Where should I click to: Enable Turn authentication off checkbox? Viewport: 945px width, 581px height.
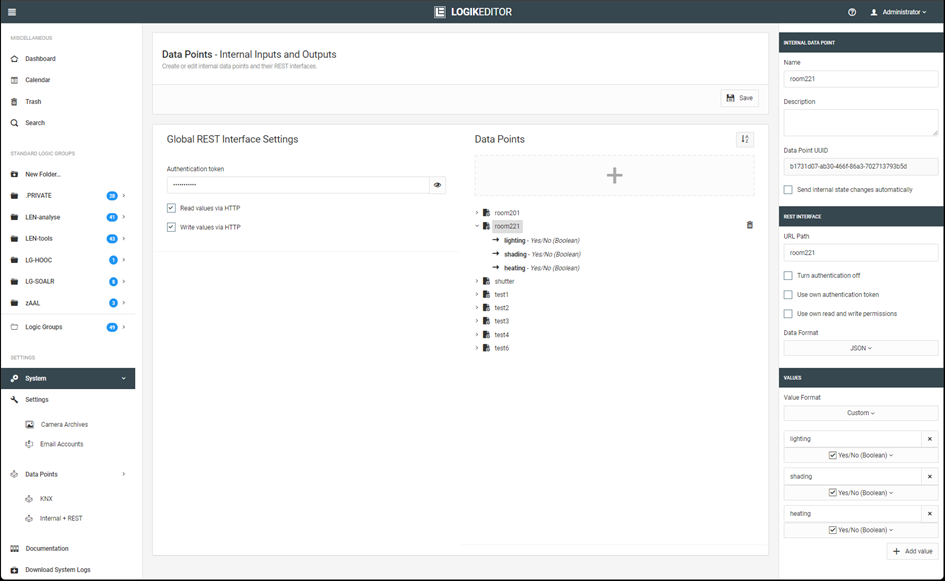pos(789,276)
